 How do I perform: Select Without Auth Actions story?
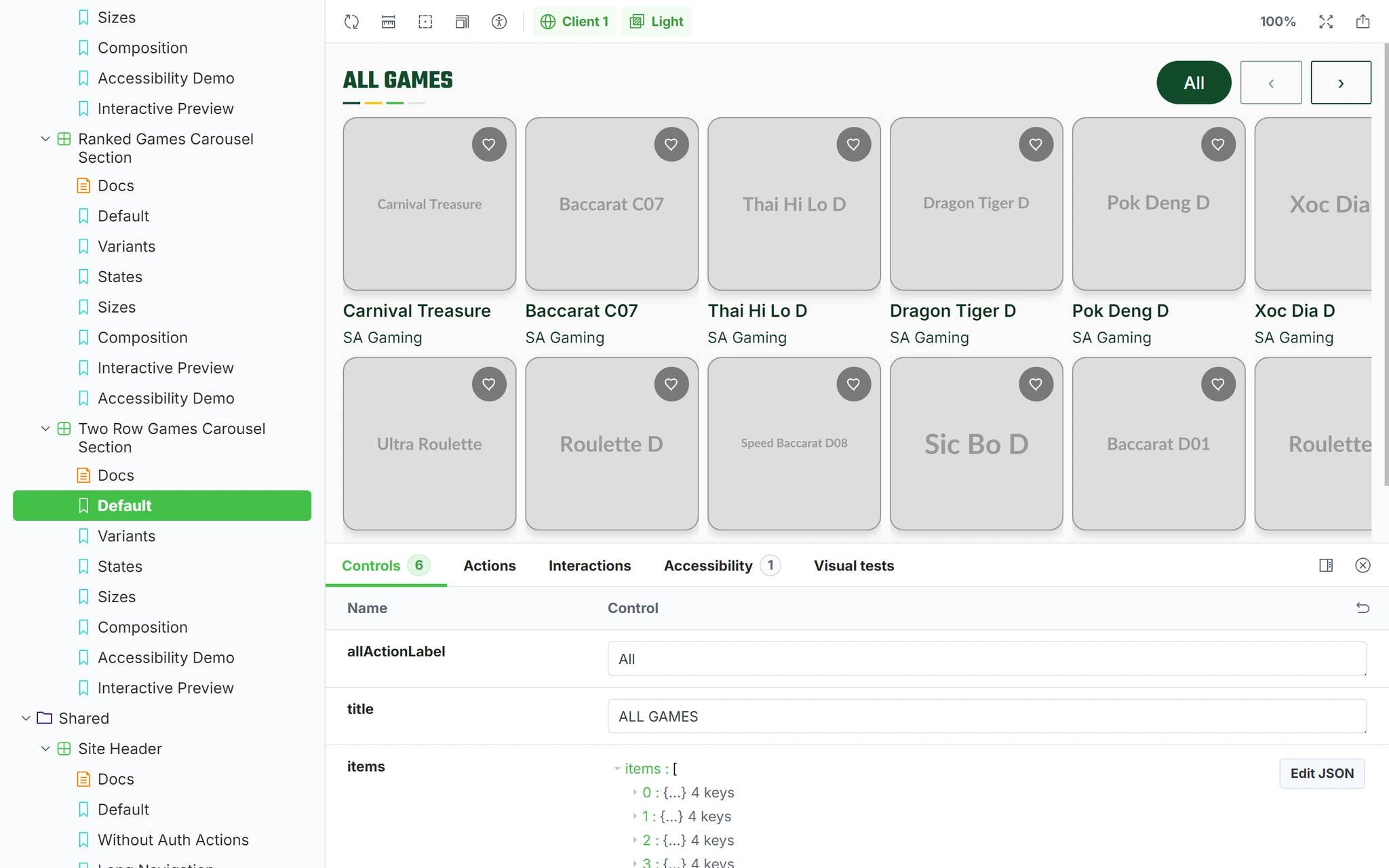[173, 840]
